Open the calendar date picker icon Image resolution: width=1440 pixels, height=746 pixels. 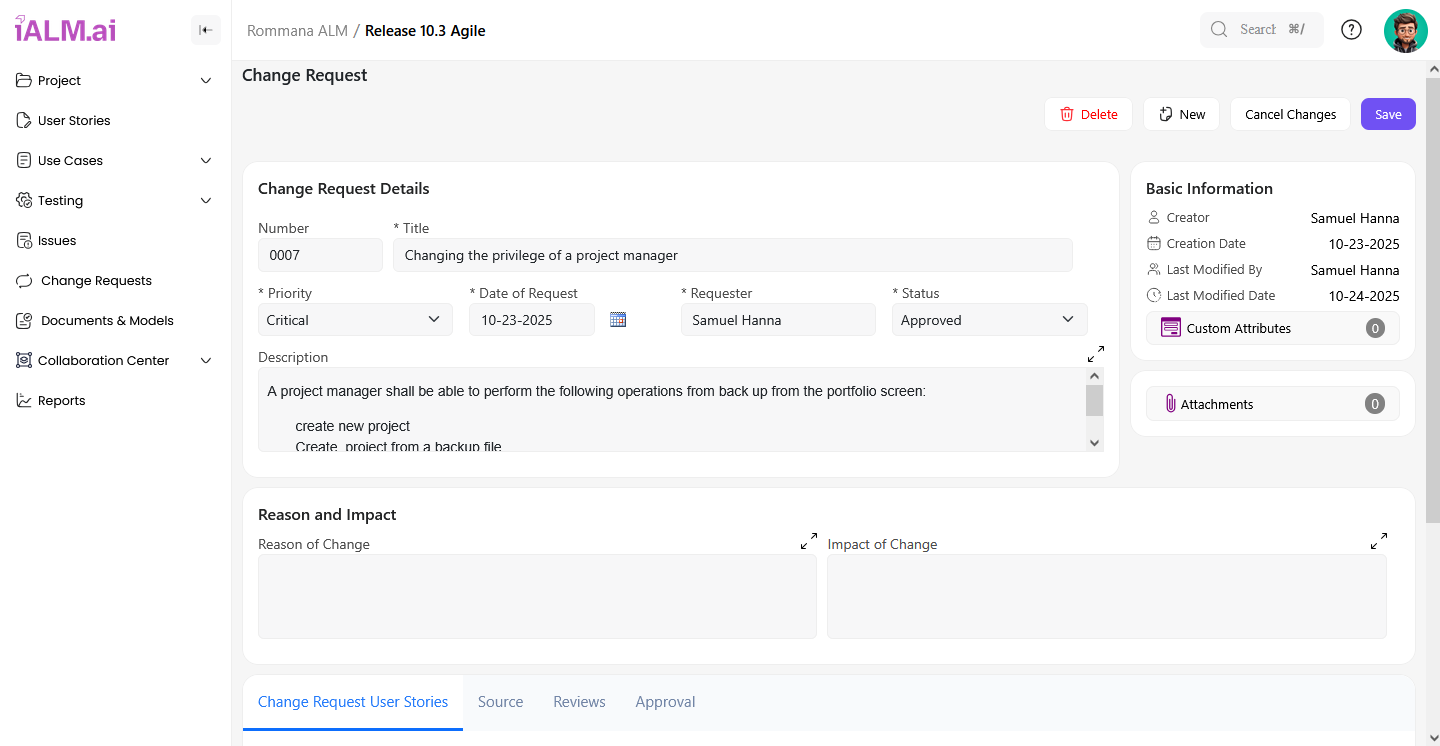(618, 320)
